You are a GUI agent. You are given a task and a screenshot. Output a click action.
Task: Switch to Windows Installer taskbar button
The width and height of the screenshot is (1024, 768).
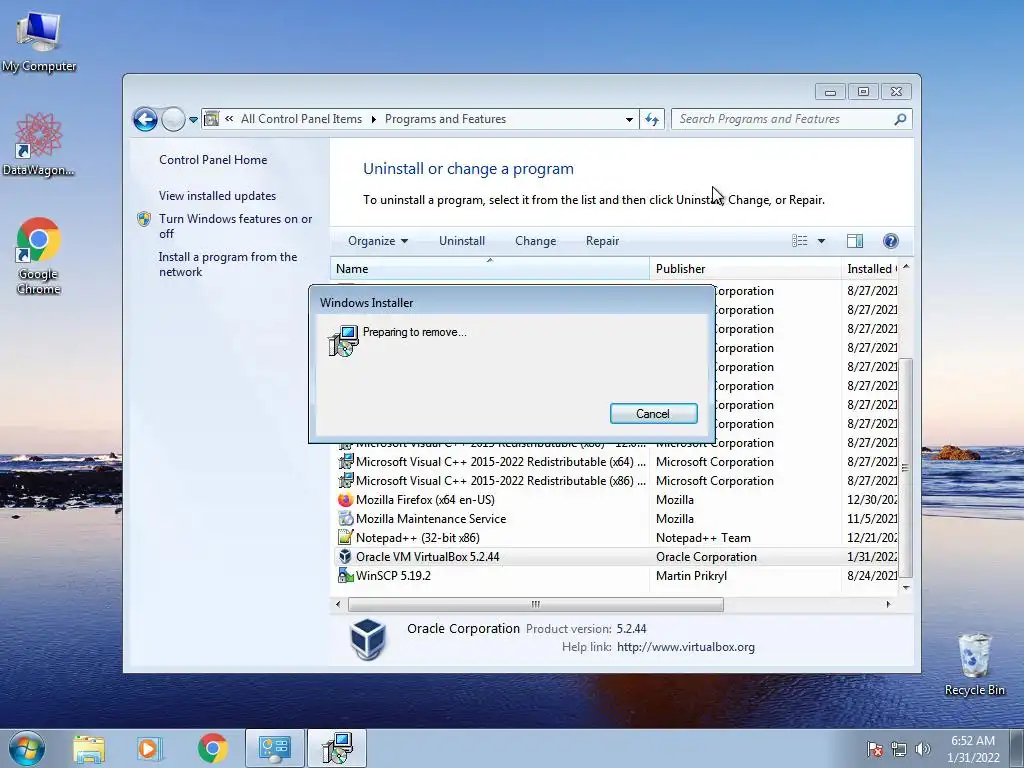pos(337,748)
